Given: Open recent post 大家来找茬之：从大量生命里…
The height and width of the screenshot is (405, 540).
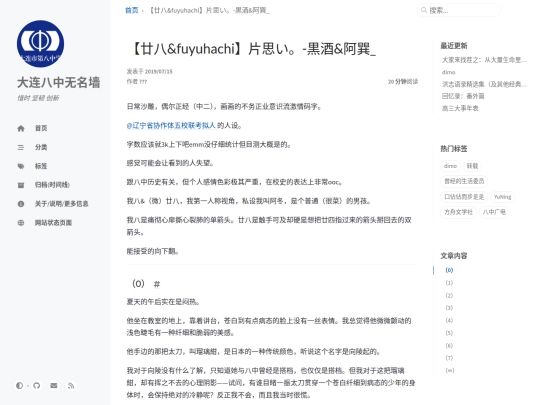Looking at the screenshot, I should point(484,60).
